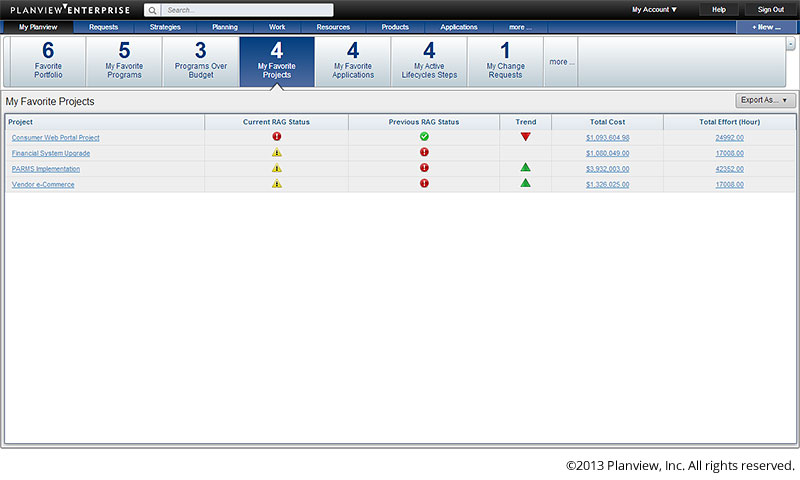
Task: Click red down trend arrow for Consumer Web Portal
Action: click(526, 136)
